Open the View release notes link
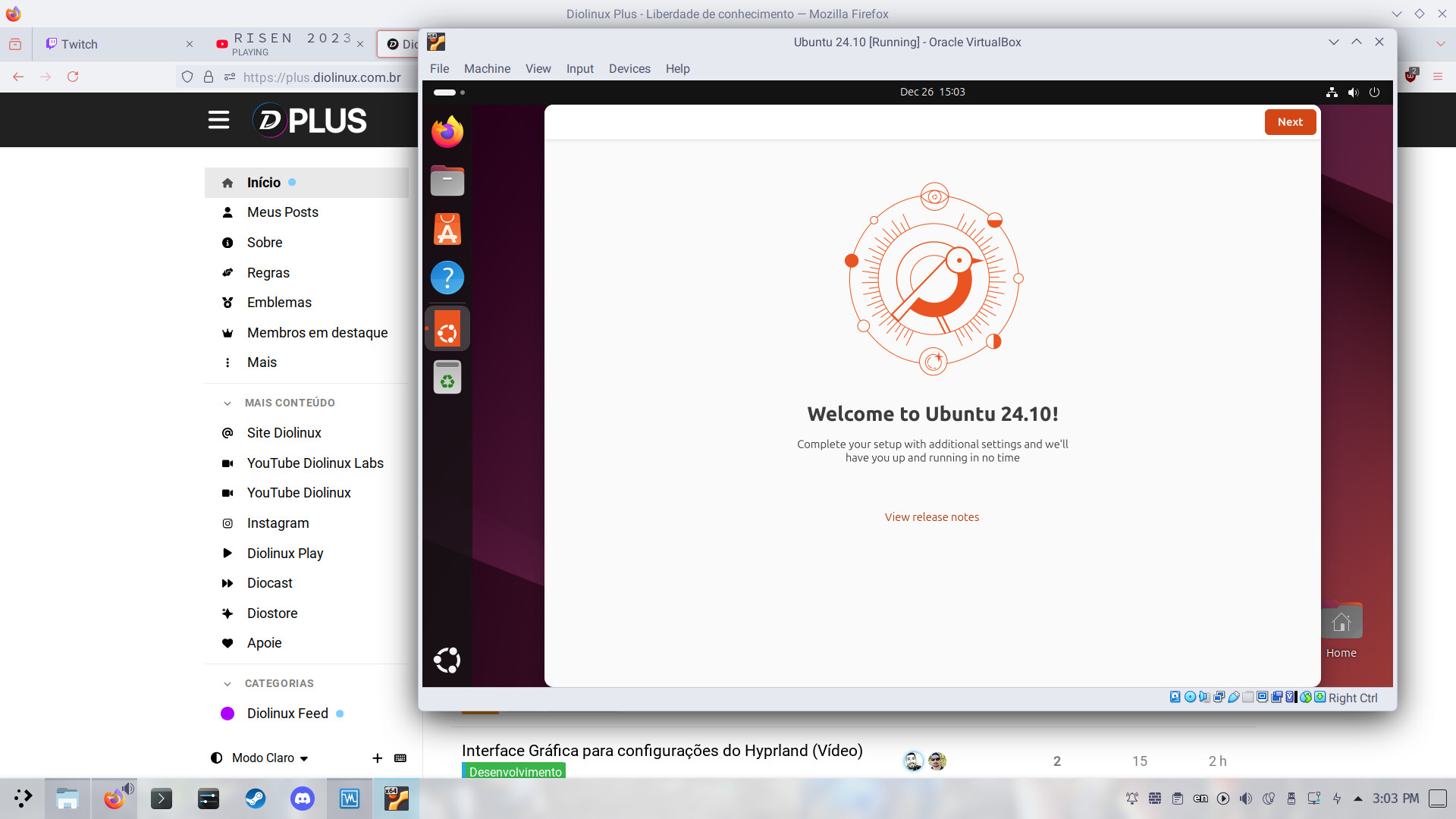Screen dimensions: 1456x819 (931, 517)
